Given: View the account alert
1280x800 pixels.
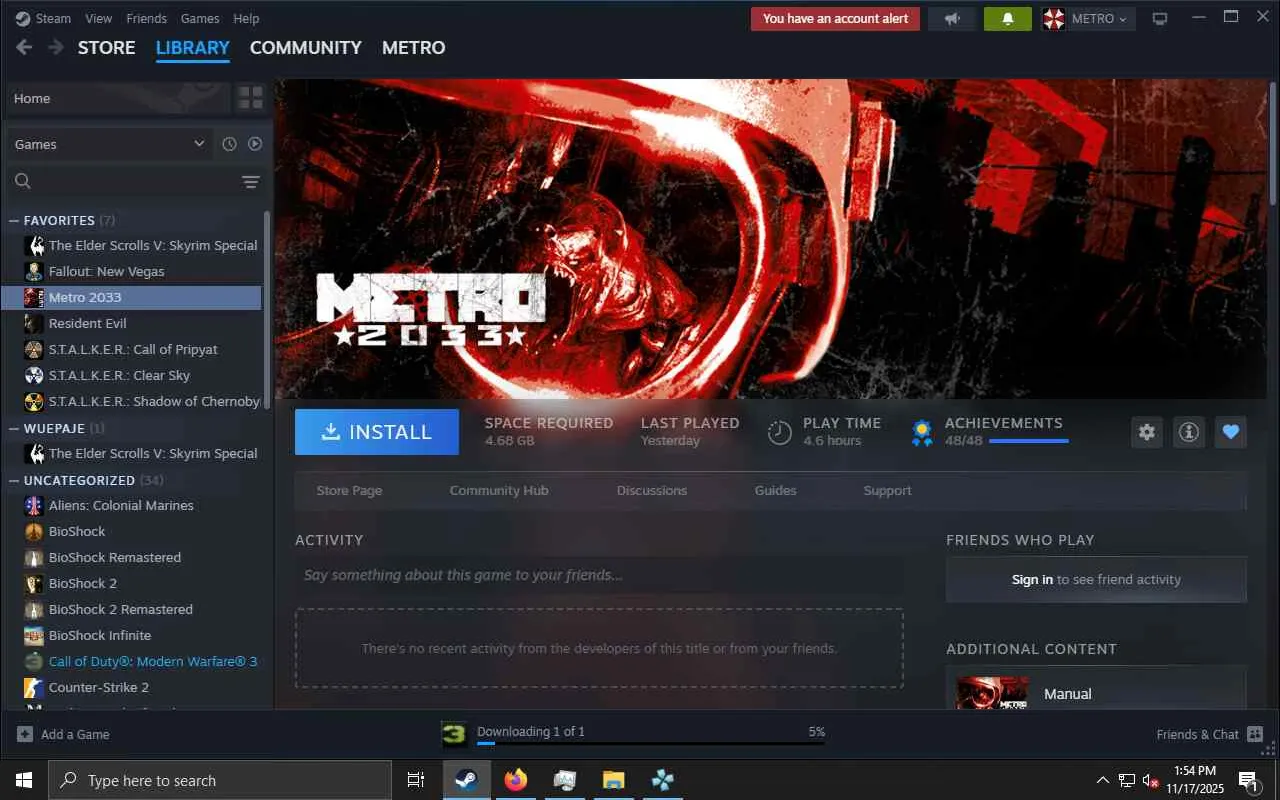Looking at the screenshot, I should click(835, 19).
